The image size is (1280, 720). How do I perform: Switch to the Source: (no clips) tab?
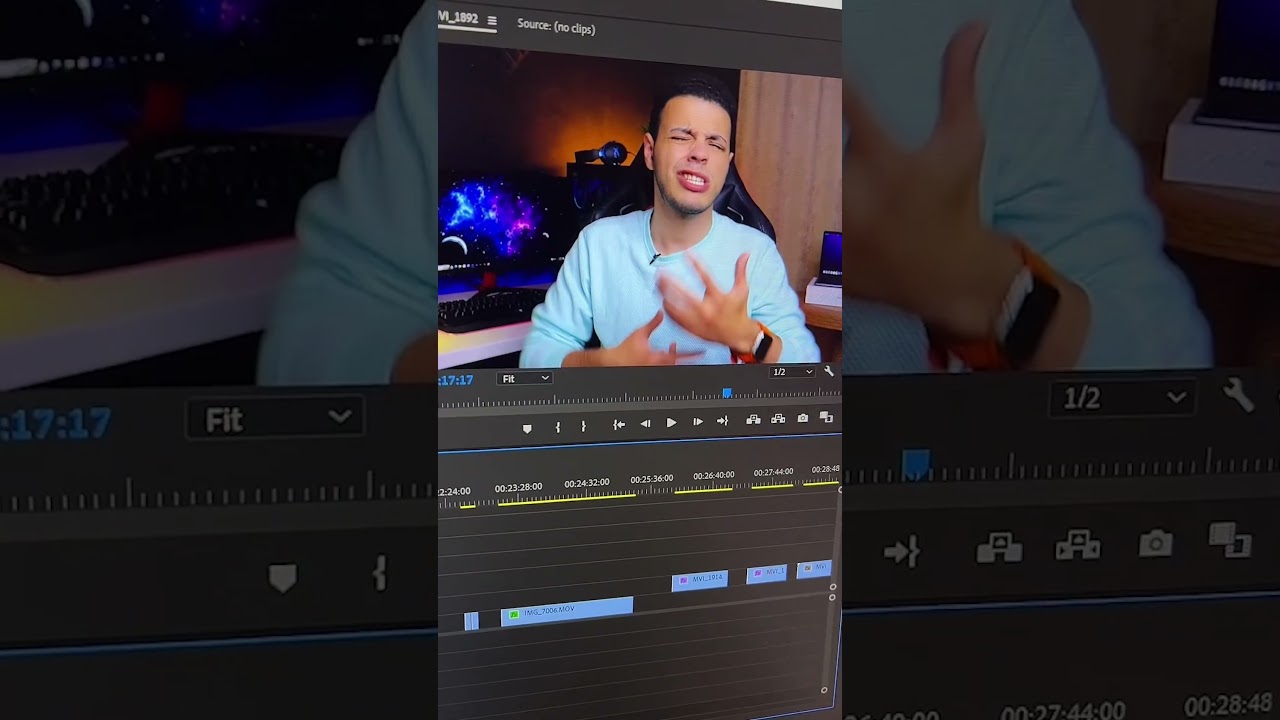[556, 26]
